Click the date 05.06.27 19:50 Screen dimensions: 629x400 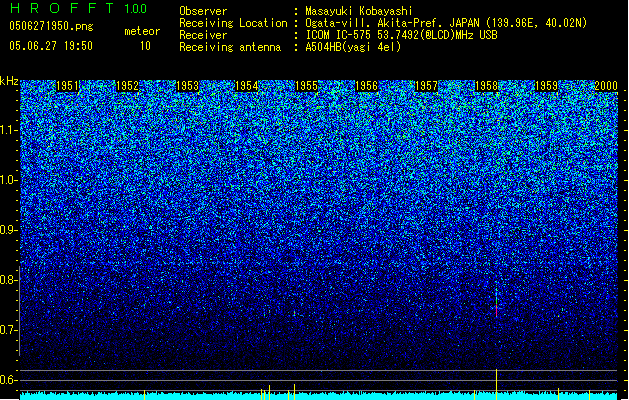click(51, 45)
